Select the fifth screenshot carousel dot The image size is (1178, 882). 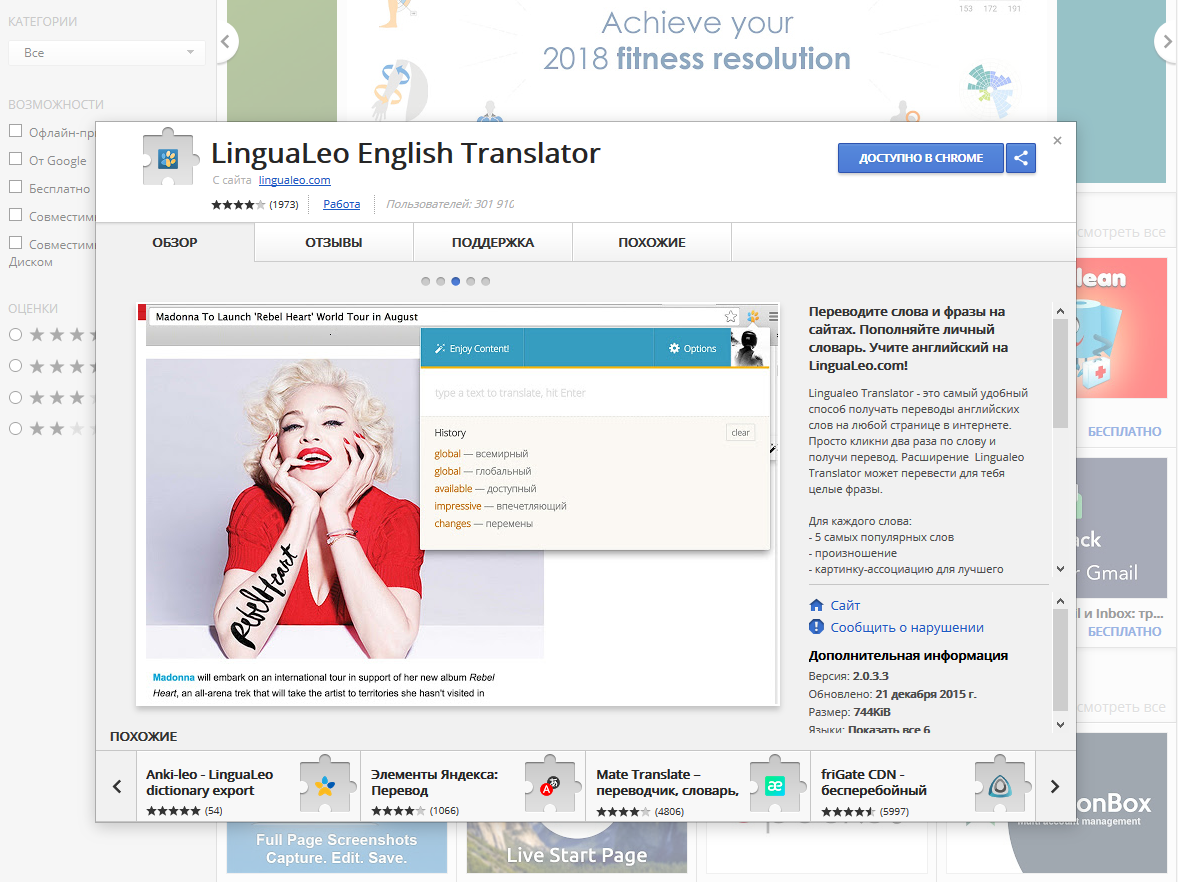(x=485, y=281)
